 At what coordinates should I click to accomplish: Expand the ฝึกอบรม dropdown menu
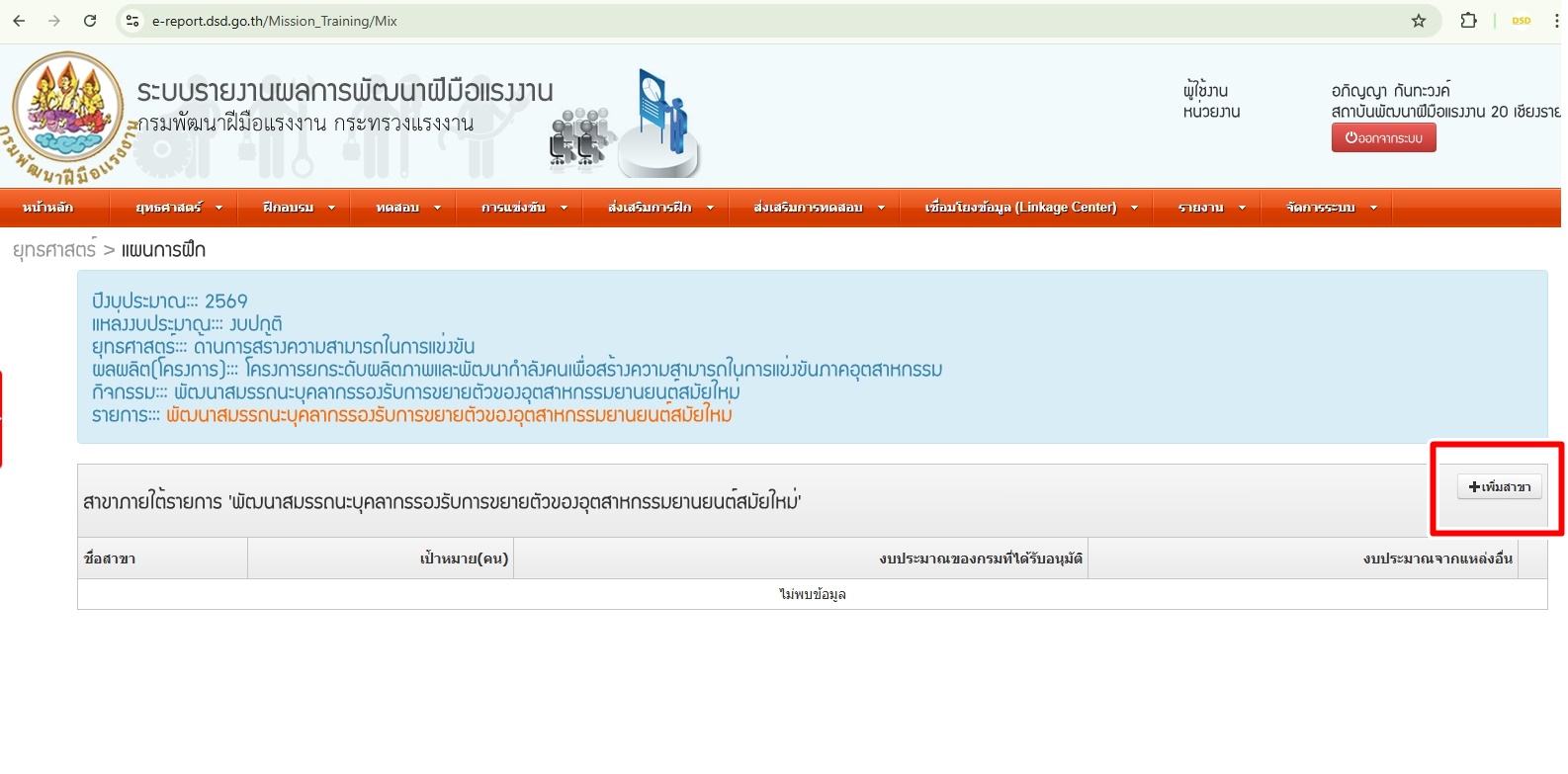(299, 208)
